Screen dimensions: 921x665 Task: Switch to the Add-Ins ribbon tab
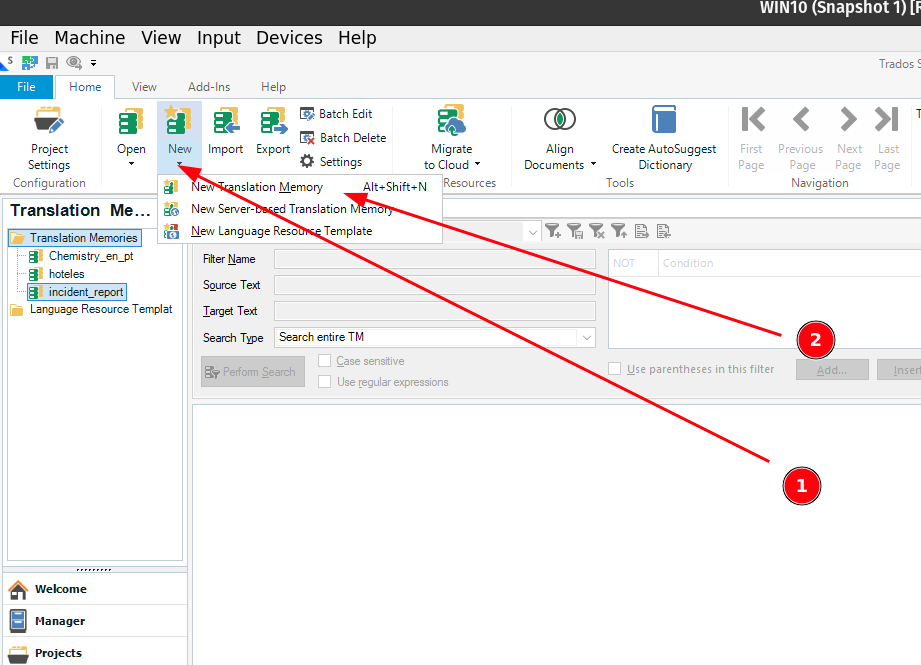tap(209, 87)
